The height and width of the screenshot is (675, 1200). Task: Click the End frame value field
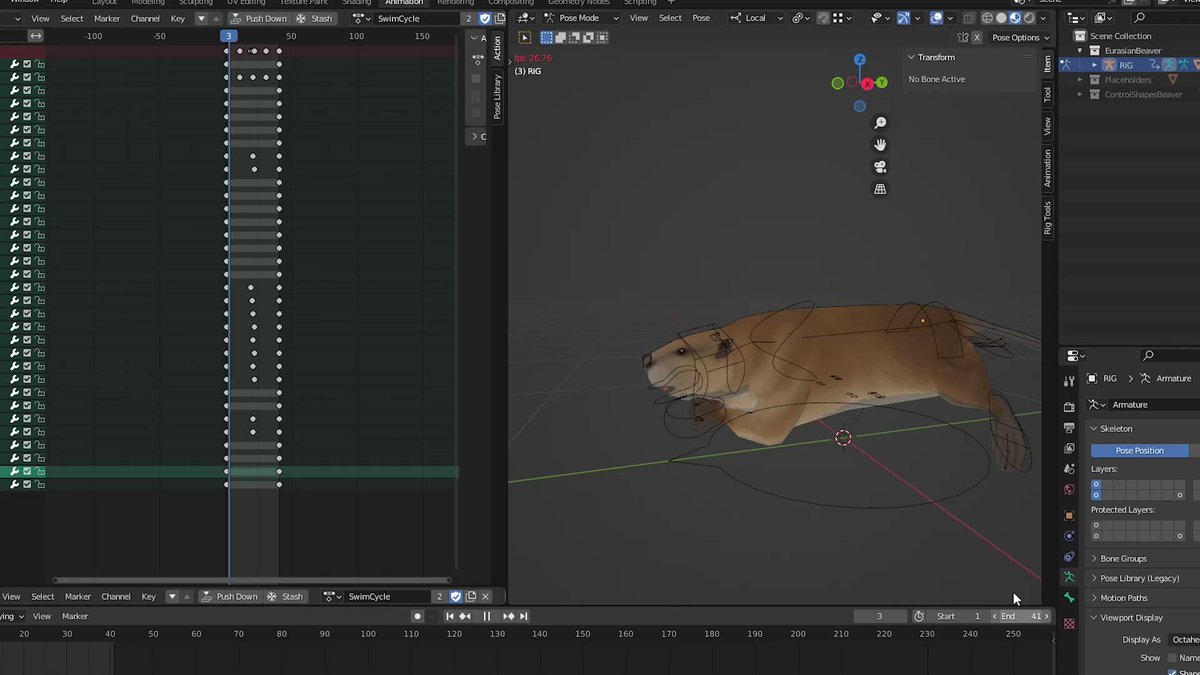pos(1021,616)
